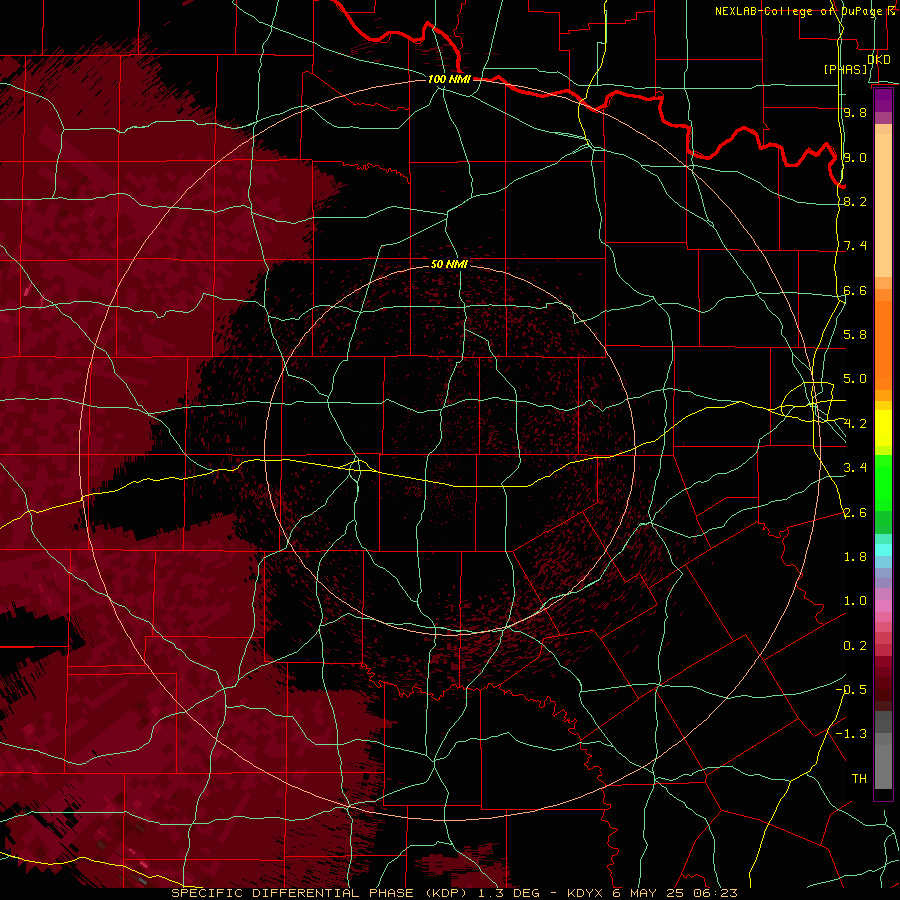This screenshot has width=900, height=900.
Task: Click the SPECIFIC DIFFERENTIAL PHASE caption title
Action: pyautogui.click(x=292, y=893)
